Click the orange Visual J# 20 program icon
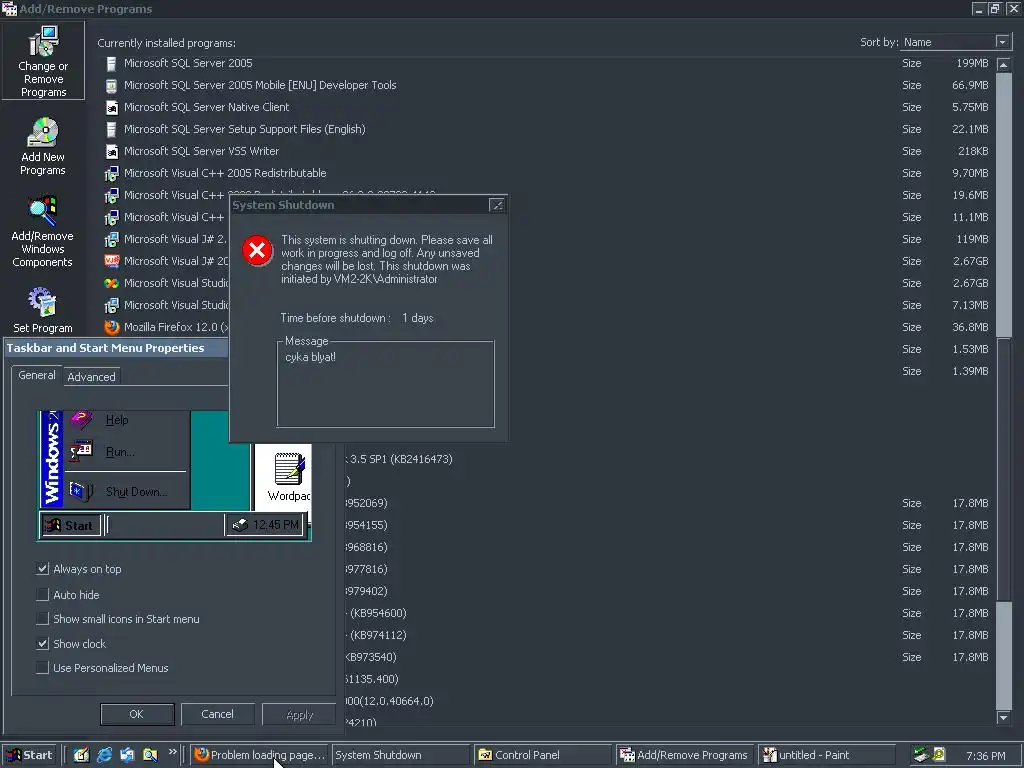 112,261
